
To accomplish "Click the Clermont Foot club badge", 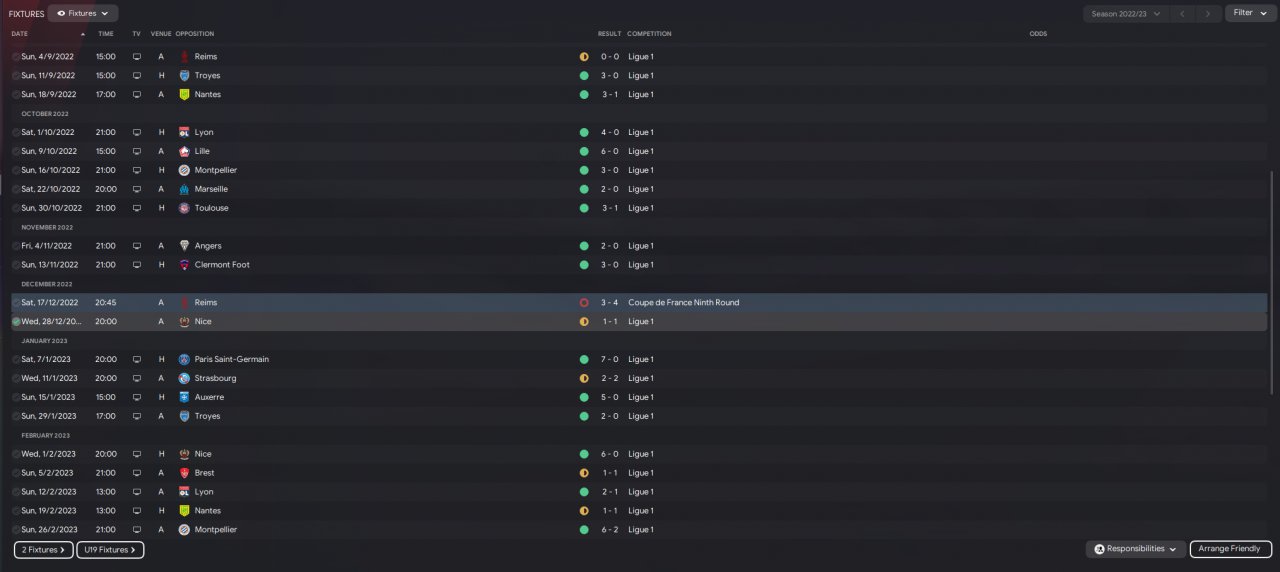I will coord(184,265).
